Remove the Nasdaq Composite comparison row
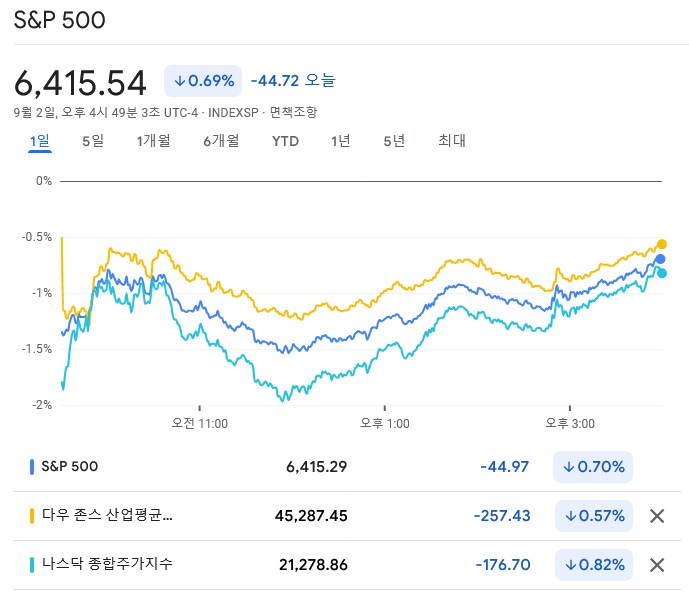Viewport: 689px width, 596px height. click(x=657, y=565)
